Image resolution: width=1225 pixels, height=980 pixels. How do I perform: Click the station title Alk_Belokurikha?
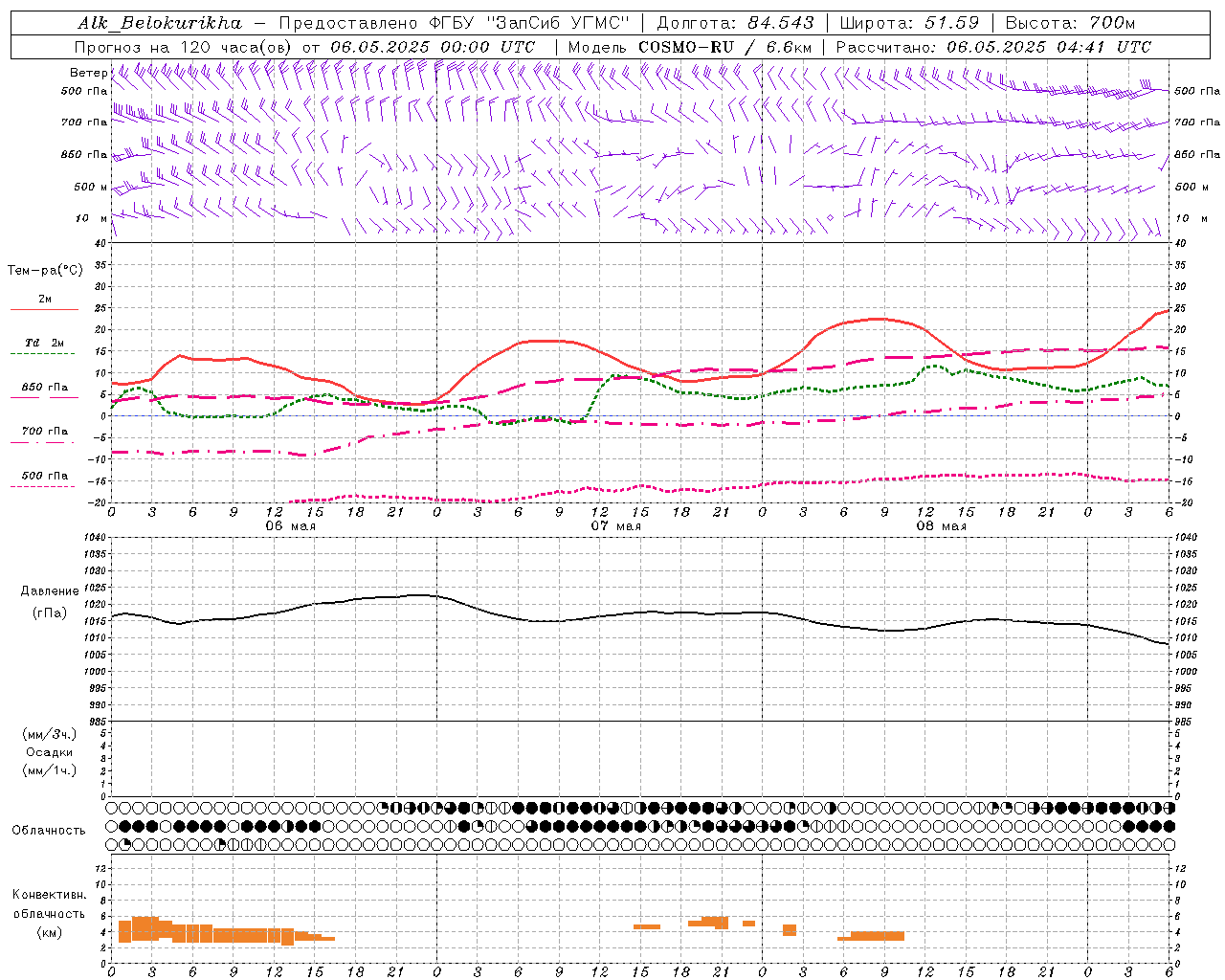click(x=161, y=23)
